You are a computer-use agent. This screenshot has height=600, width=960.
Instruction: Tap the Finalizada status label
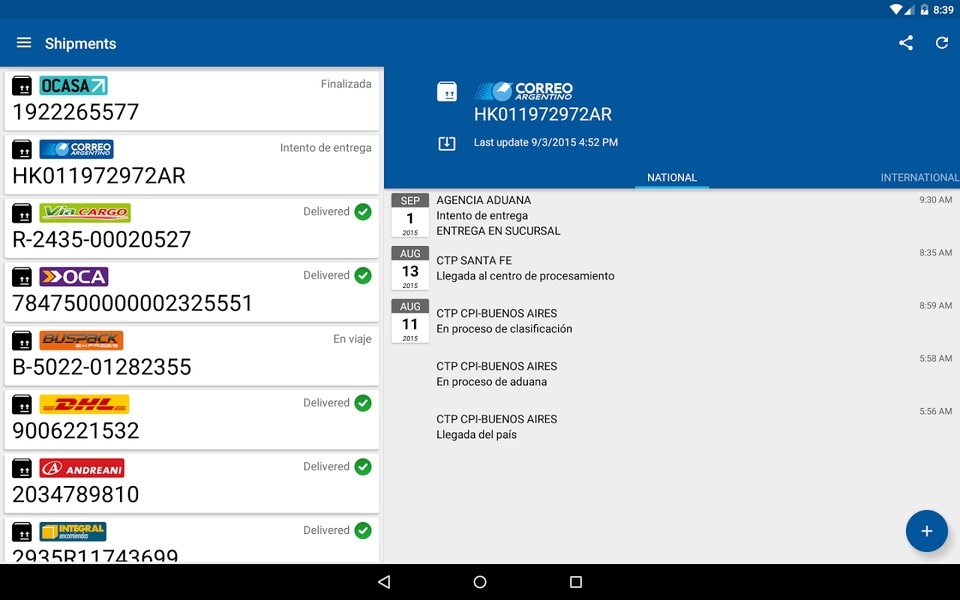(x=346, y=84)
